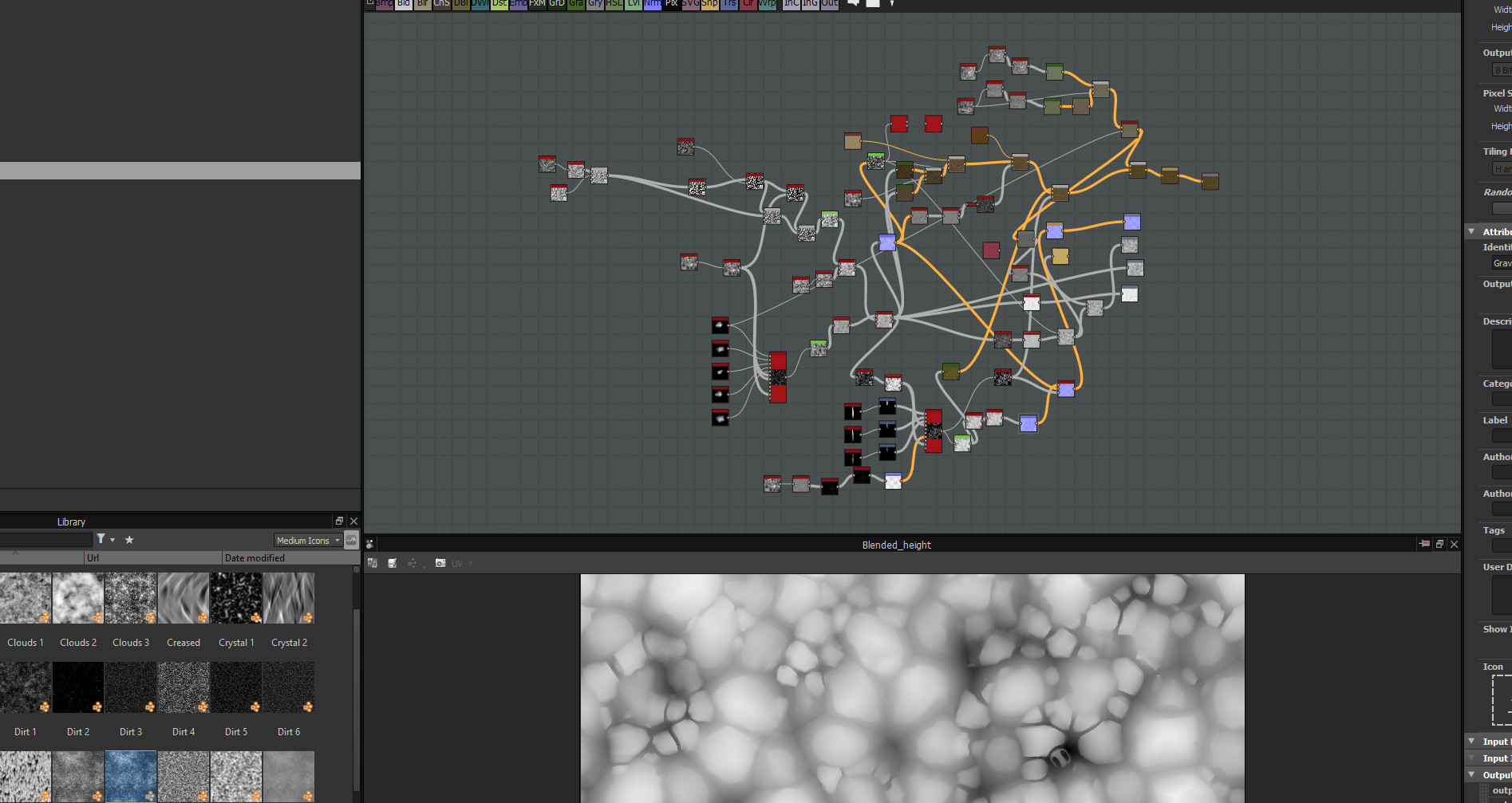Click the save image icon in 2D view
The height and width of the screenshot is (803, 1512).
pos(393,564)
